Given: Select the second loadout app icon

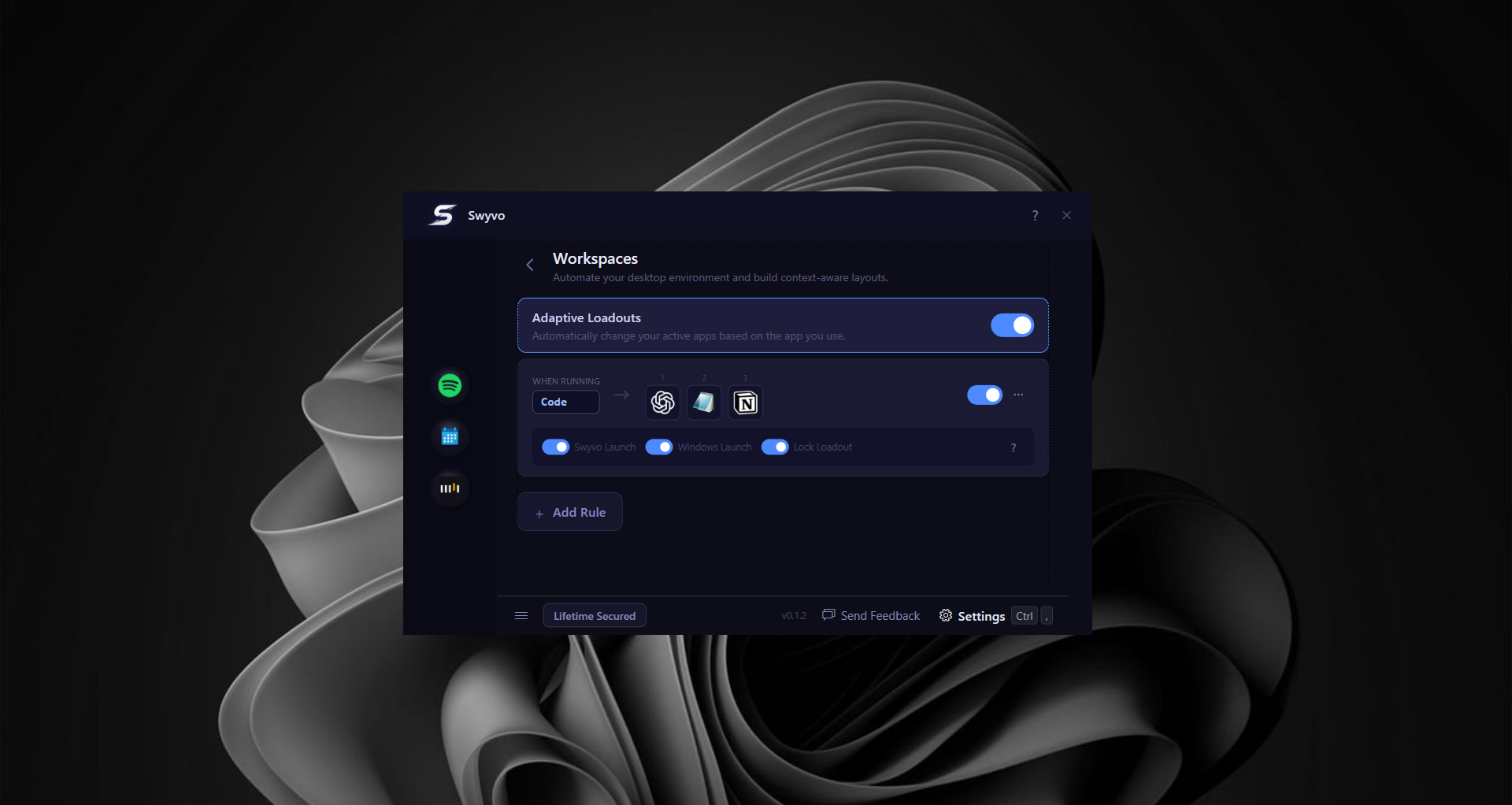Looking at the screenshot, I should pyautogui.click(x=704, y=402).
